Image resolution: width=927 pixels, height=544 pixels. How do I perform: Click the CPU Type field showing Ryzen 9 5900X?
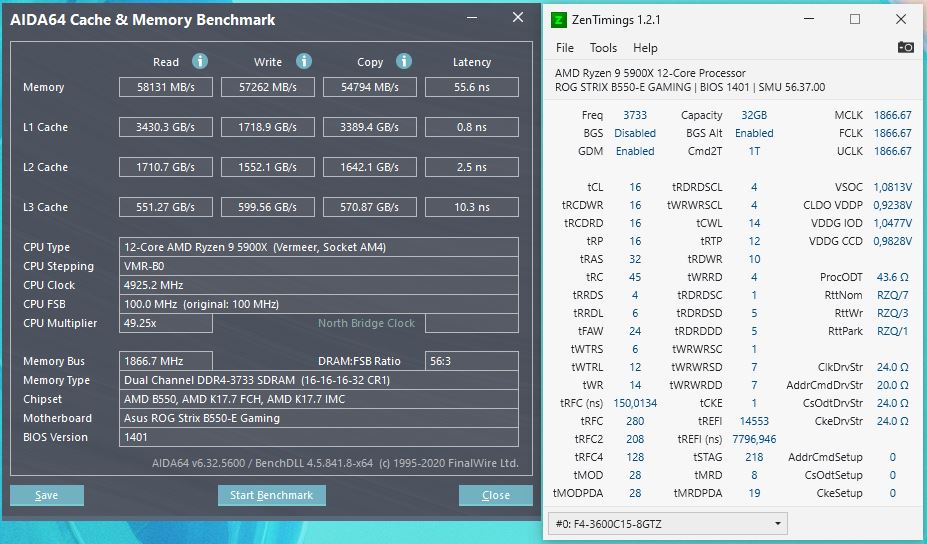click(x=319, y=247)
